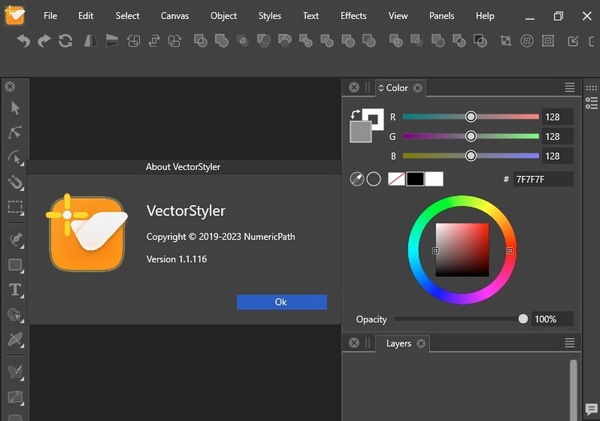Click Ok in About VectorStyler dialog

pyautogui.click(x=282, y=302)
